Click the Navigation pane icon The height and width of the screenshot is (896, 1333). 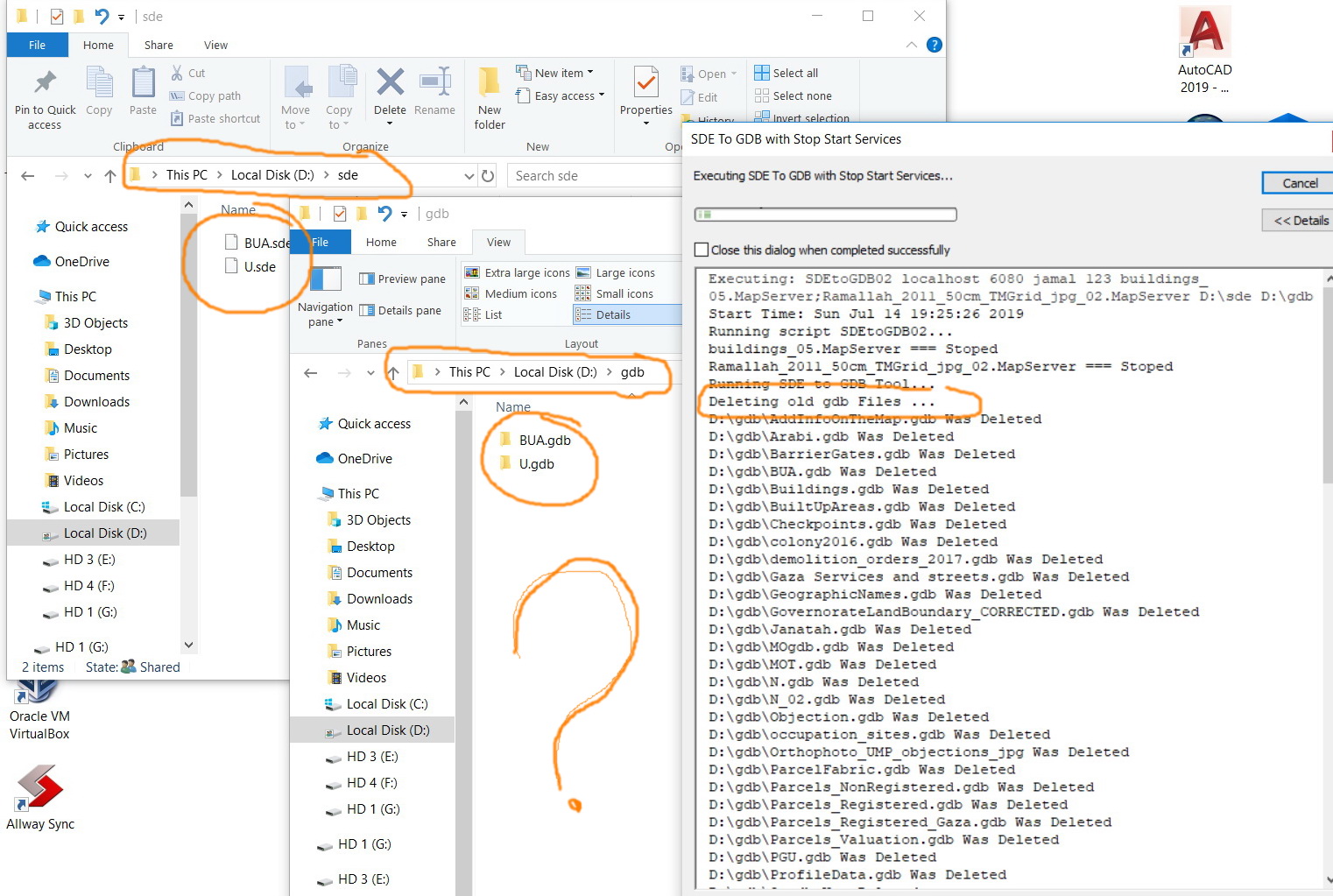(x=325, y=280)
